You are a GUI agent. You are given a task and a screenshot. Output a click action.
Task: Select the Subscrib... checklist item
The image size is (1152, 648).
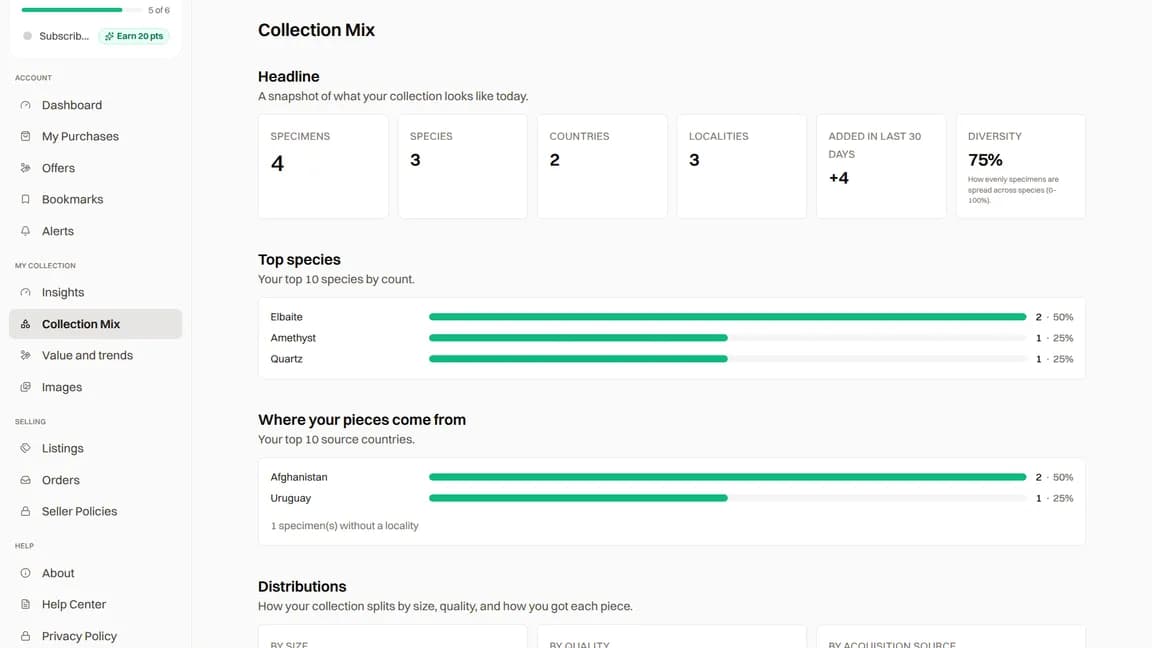pos(64,36)
